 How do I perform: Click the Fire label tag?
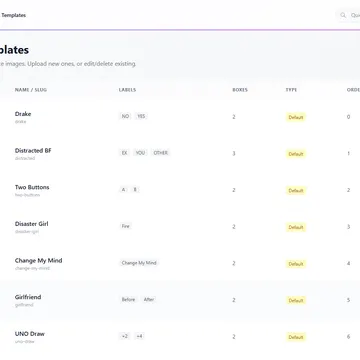(125, 226)
